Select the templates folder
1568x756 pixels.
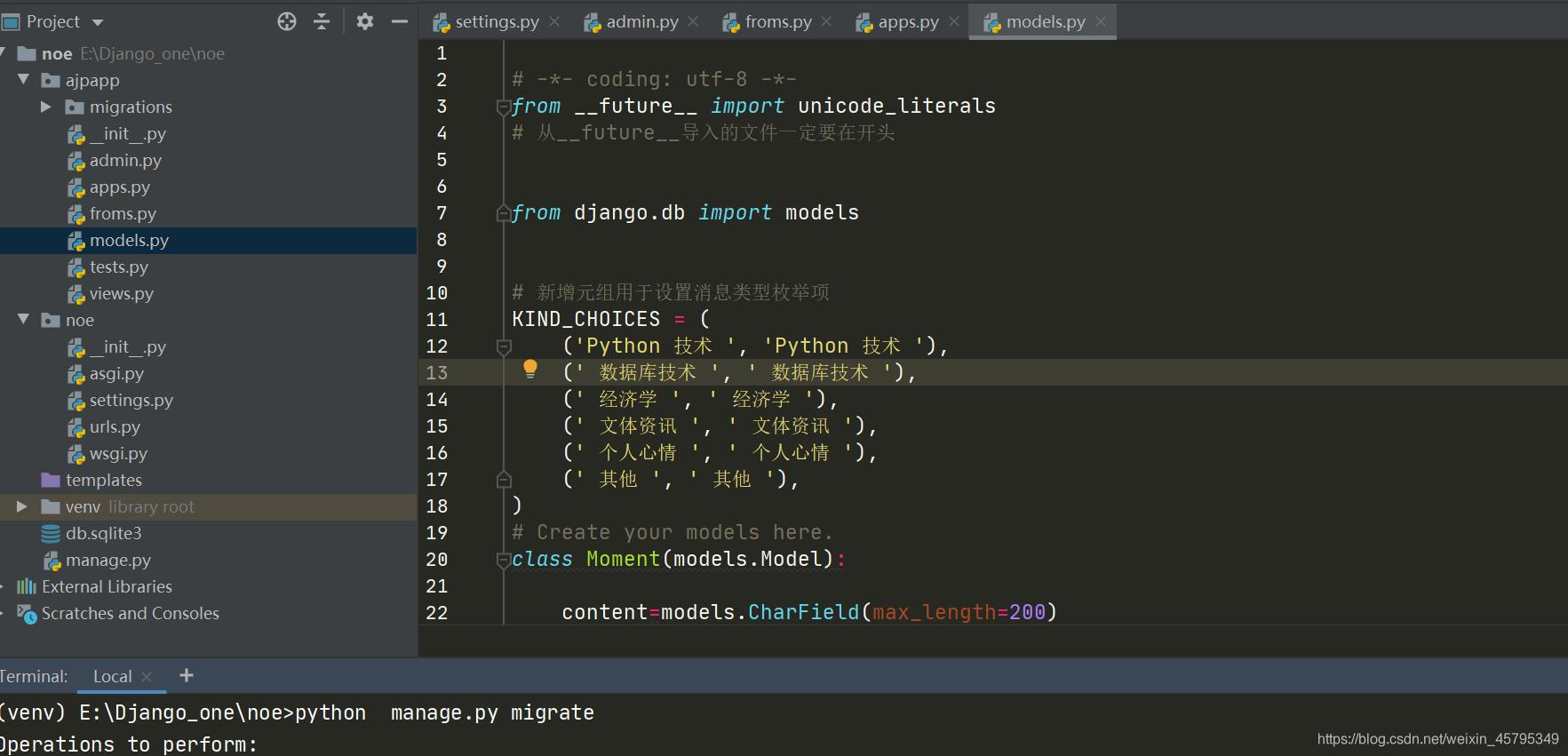(92, 480)
